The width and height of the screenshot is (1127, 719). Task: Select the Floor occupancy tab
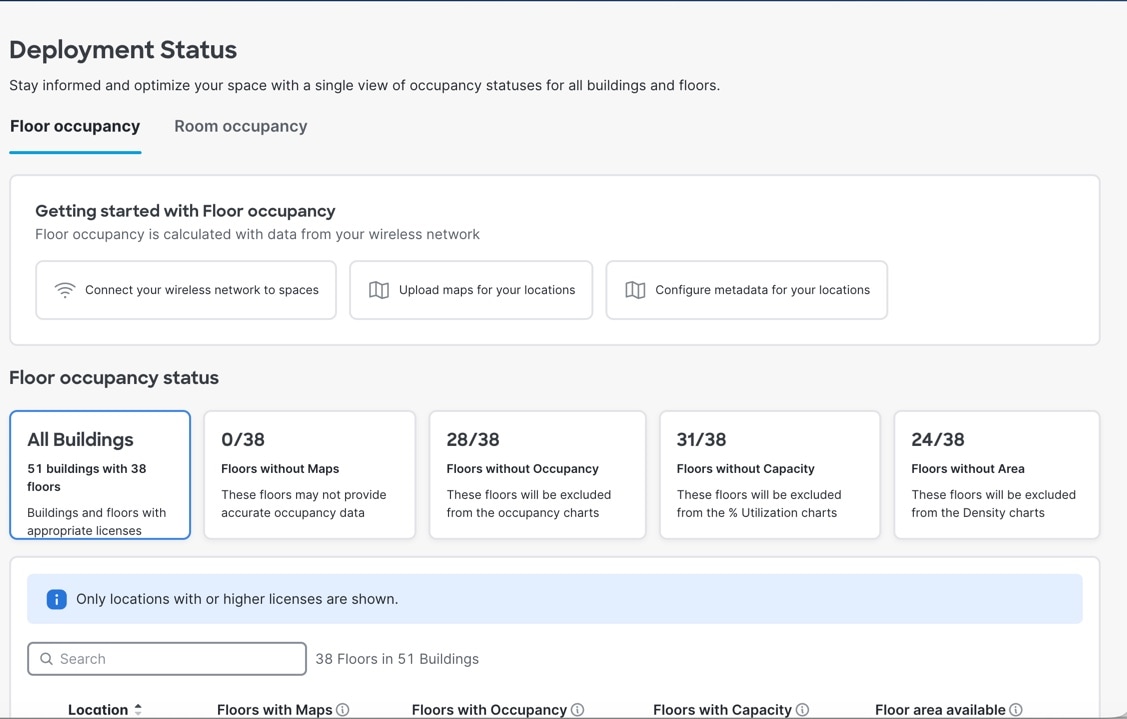coord(75,127)
